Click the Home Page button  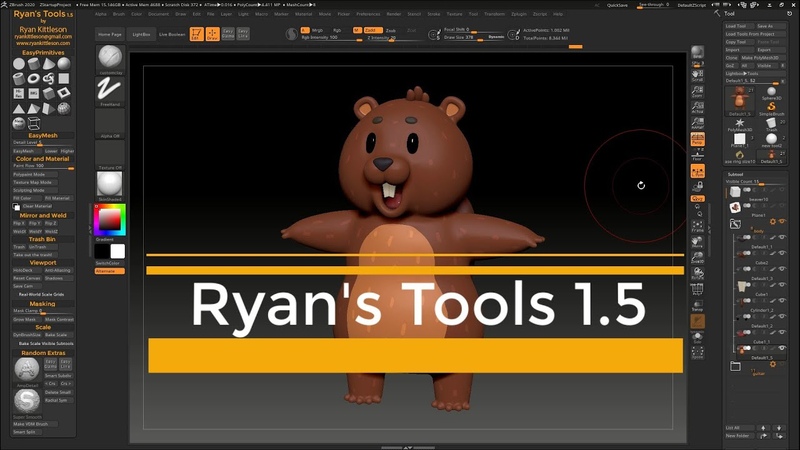click(110, 35)
